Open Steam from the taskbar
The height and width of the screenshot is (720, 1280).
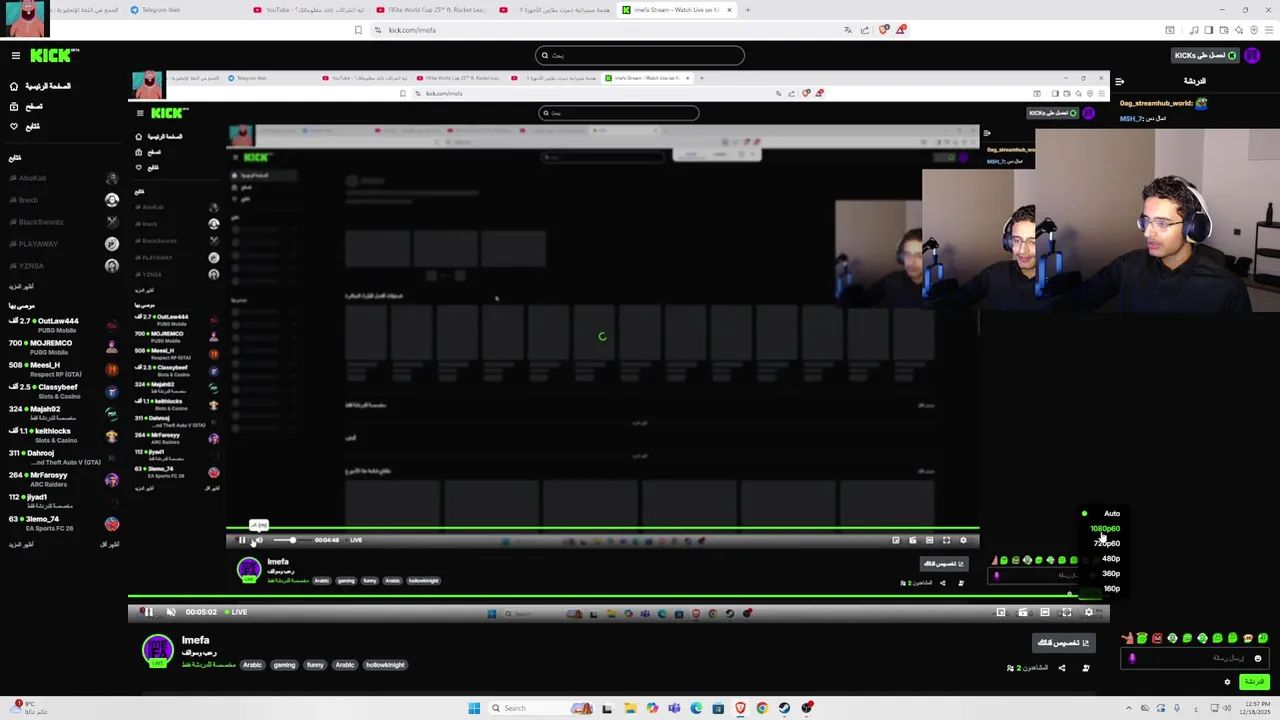click(x=784, y=708)
